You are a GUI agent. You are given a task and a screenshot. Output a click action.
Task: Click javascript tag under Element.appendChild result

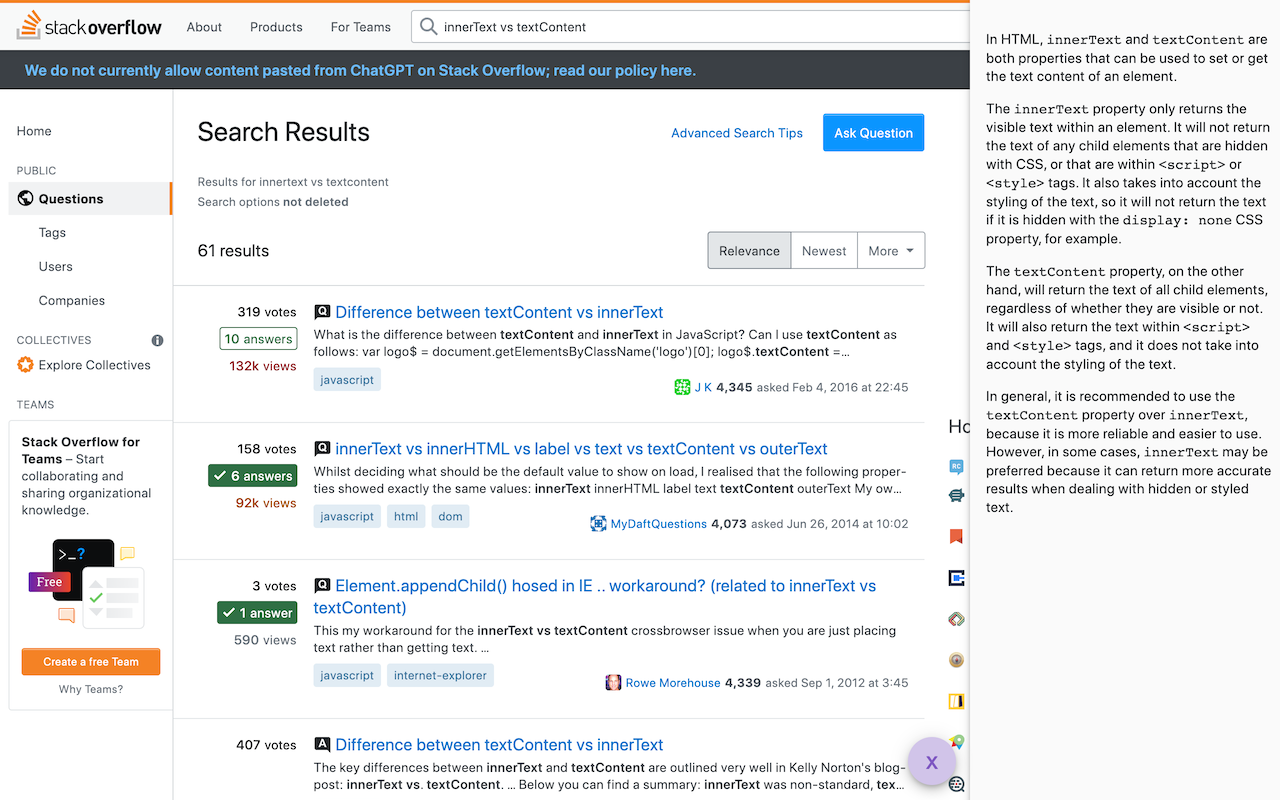(347, 676)
